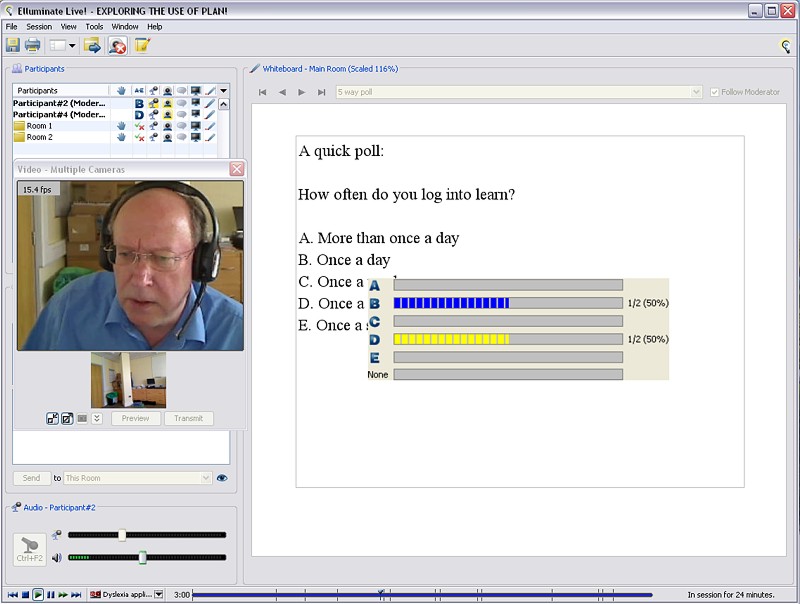This screenshot has width=800, height=604.
Task: Open the whiteboard page dropdown '5 way poll'
Action: [x=519, y=92]
